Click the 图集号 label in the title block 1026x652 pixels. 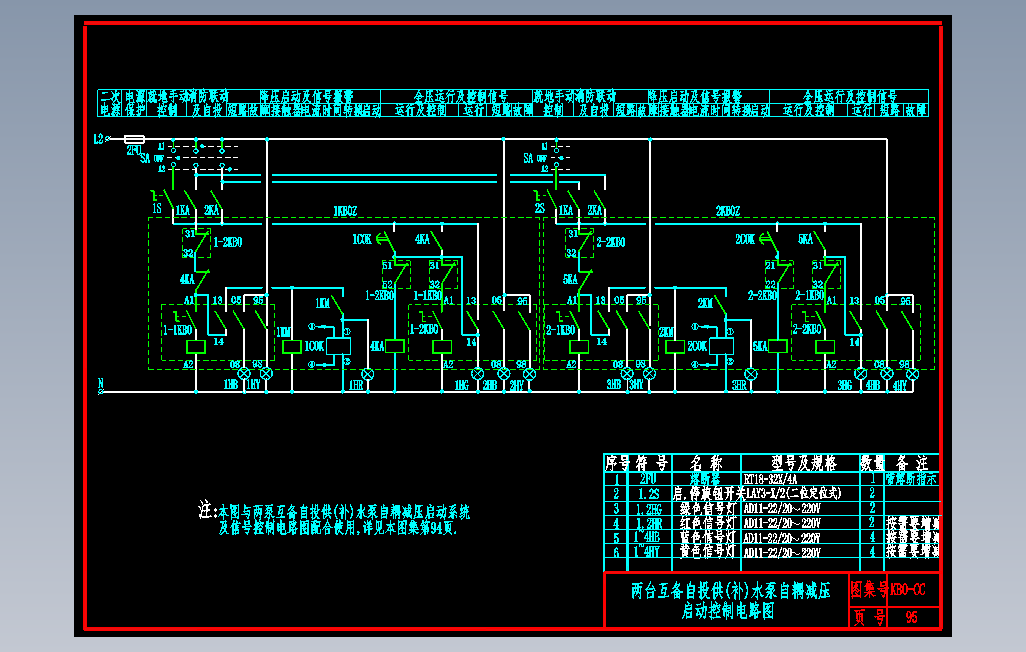(870, 590)
